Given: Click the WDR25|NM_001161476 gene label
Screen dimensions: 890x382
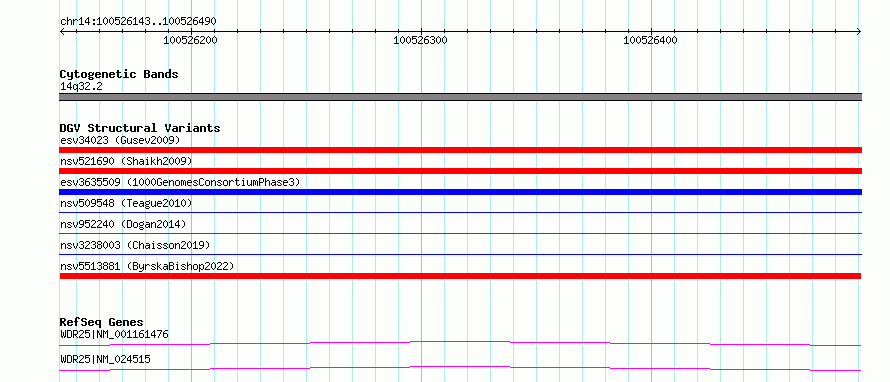Looking at the screenshot, I should (114, 334).
